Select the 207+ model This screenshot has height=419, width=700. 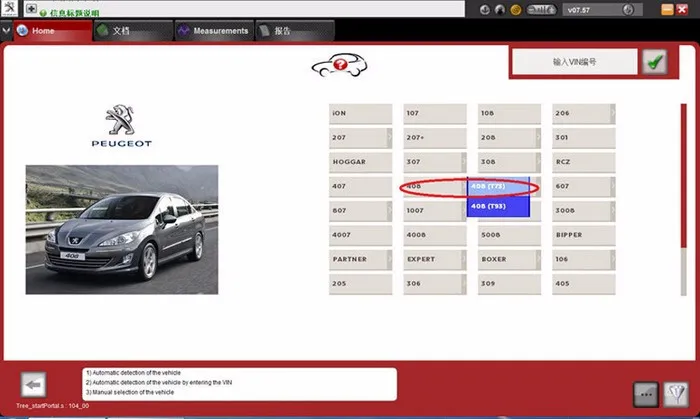pos(434,138)
